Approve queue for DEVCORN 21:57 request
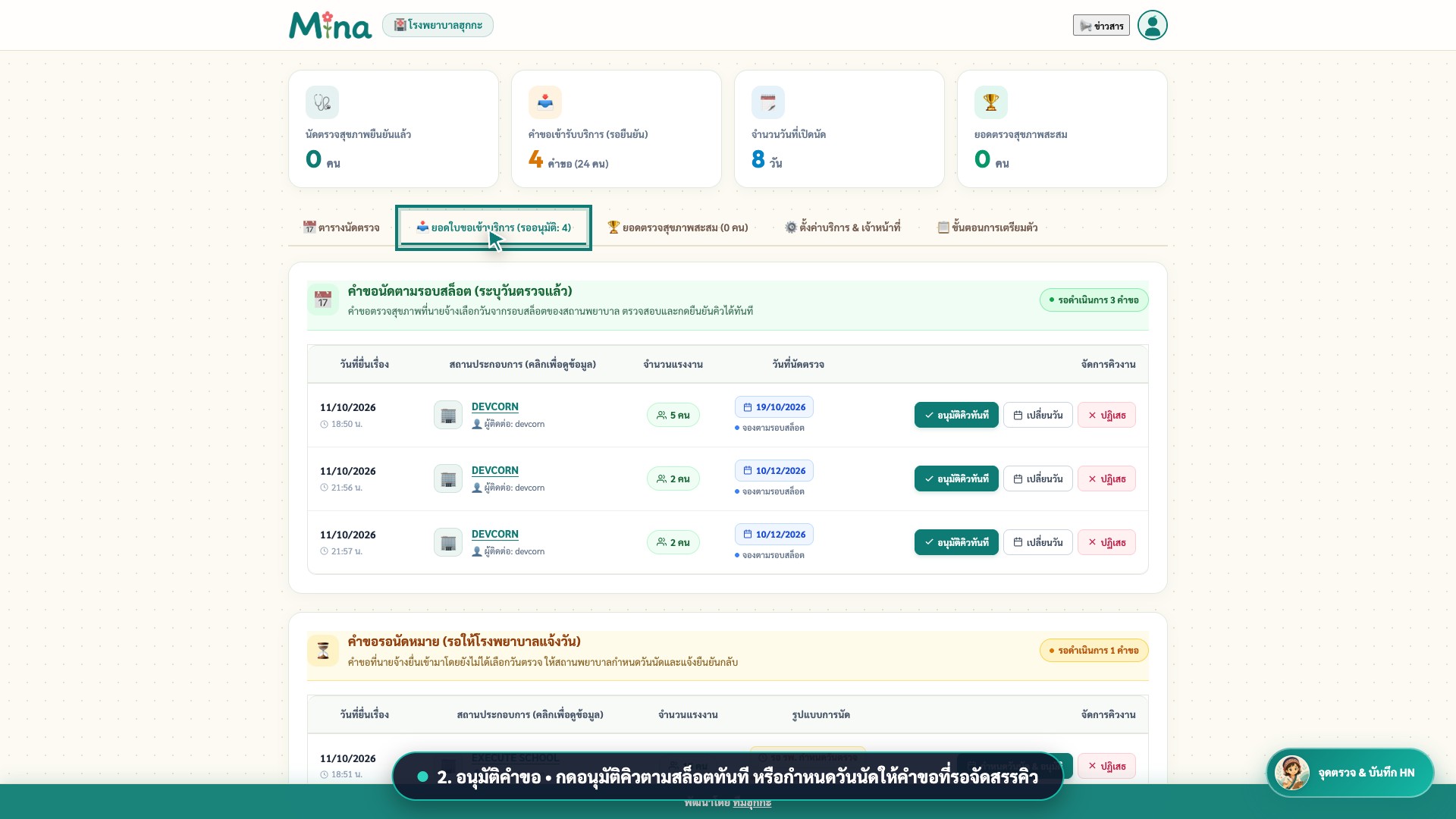Image resolution: width=1456 pixels, height=819 pixels. tap(956, 542)
